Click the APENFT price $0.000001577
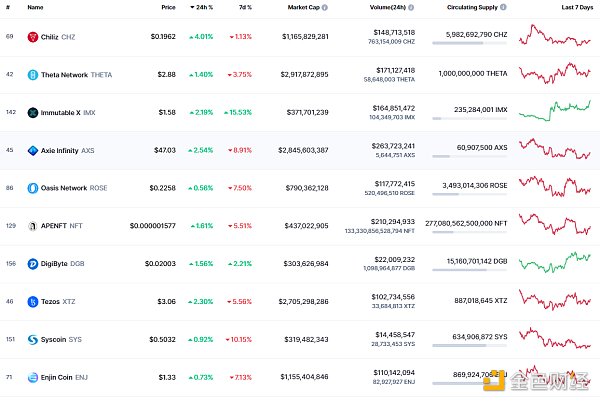 [153, 226]
